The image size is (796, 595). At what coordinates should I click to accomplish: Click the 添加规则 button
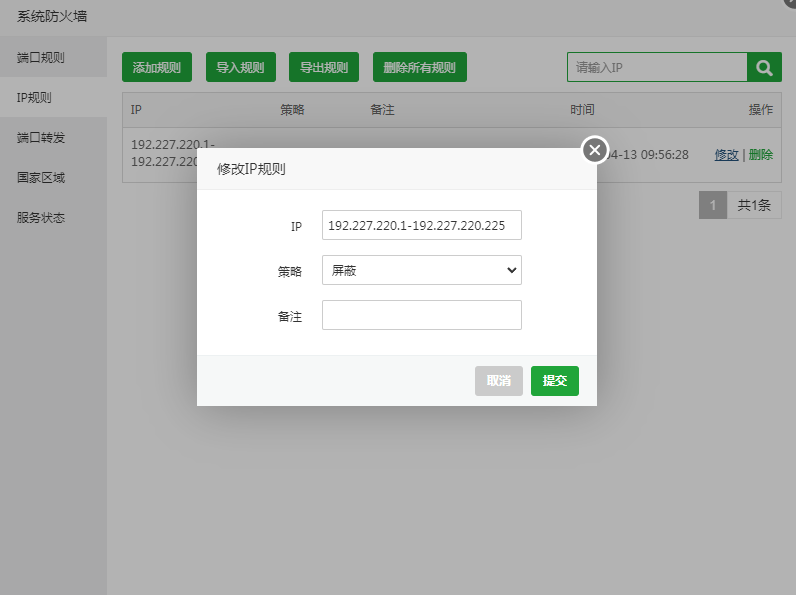coord(157,68)
